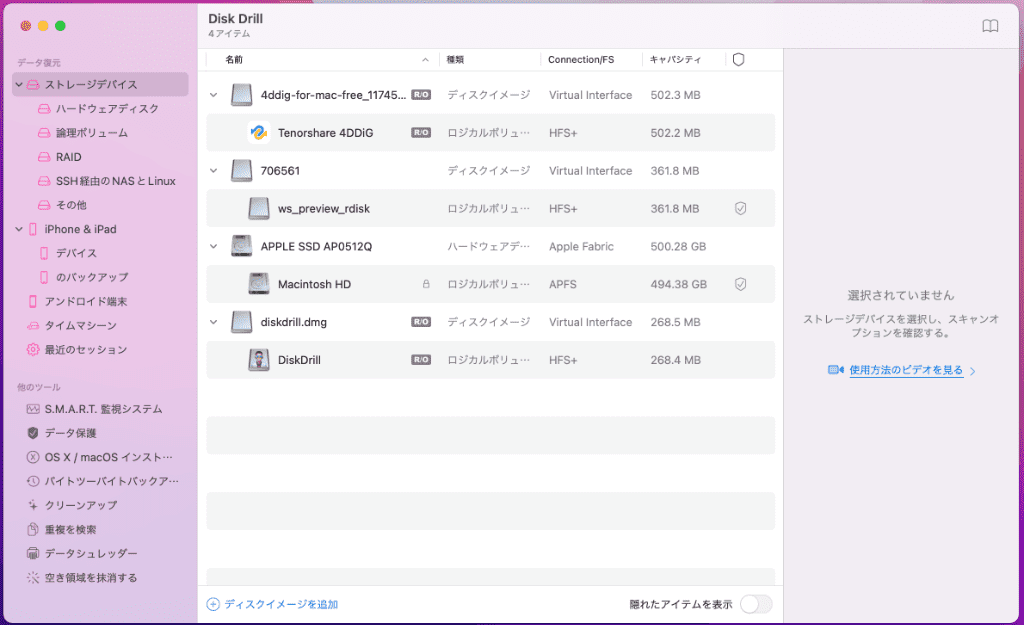This screenshot has width=1024, height=625.
Task: Collapse the iPhone & iPad sidebar section
Action: click(x=19, y=229)
